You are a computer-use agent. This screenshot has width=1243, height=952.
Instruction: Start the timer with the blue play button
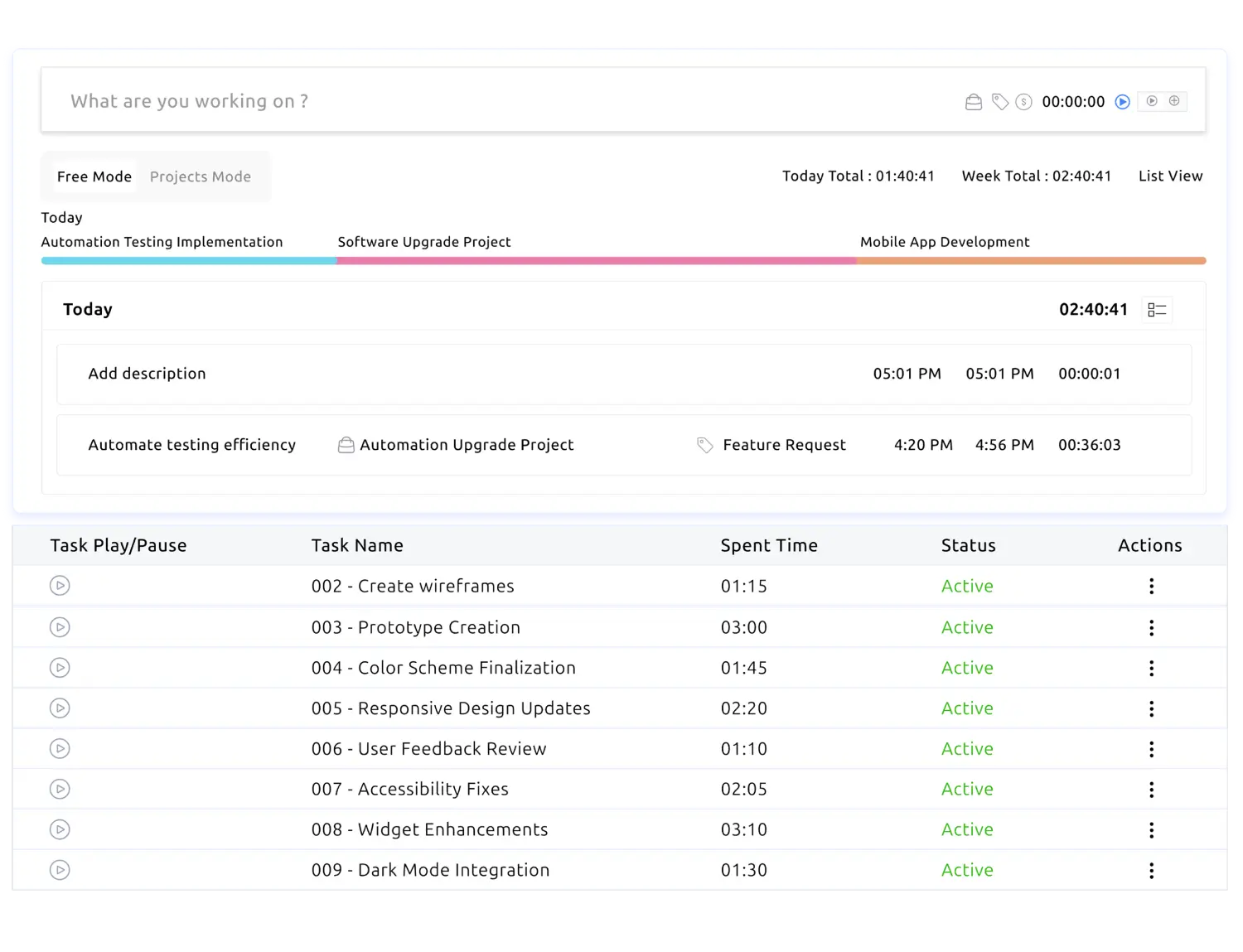pyautogui.click(x=1123, y=101)
